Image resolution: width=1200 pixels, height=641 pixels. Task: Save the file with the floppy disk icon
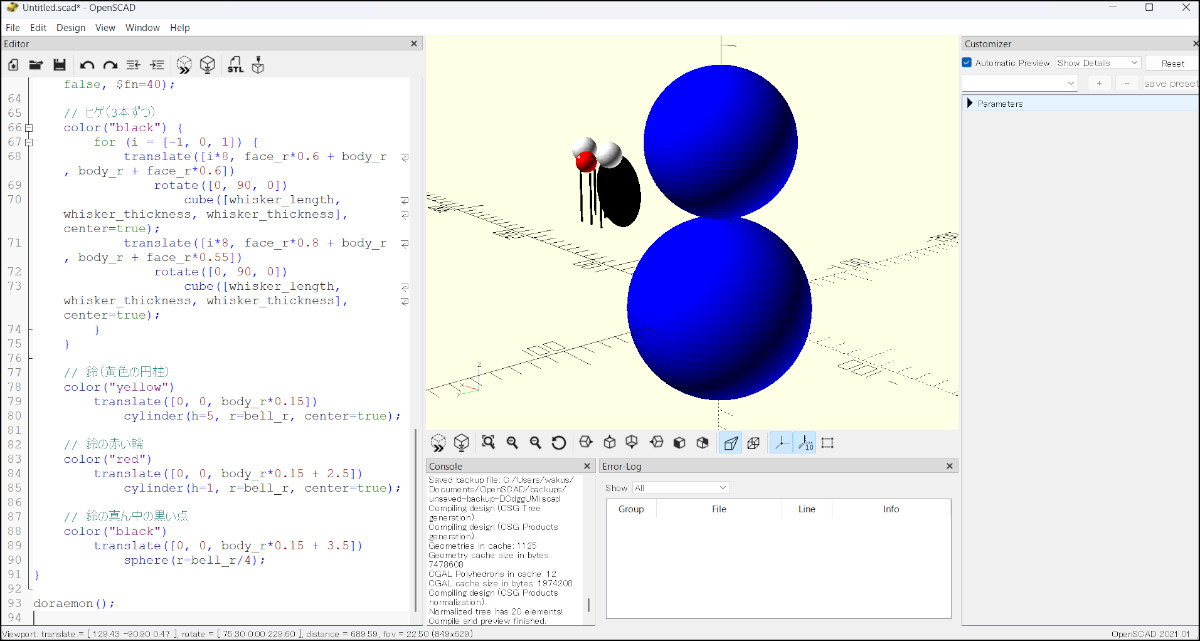(x=59, y=65)
